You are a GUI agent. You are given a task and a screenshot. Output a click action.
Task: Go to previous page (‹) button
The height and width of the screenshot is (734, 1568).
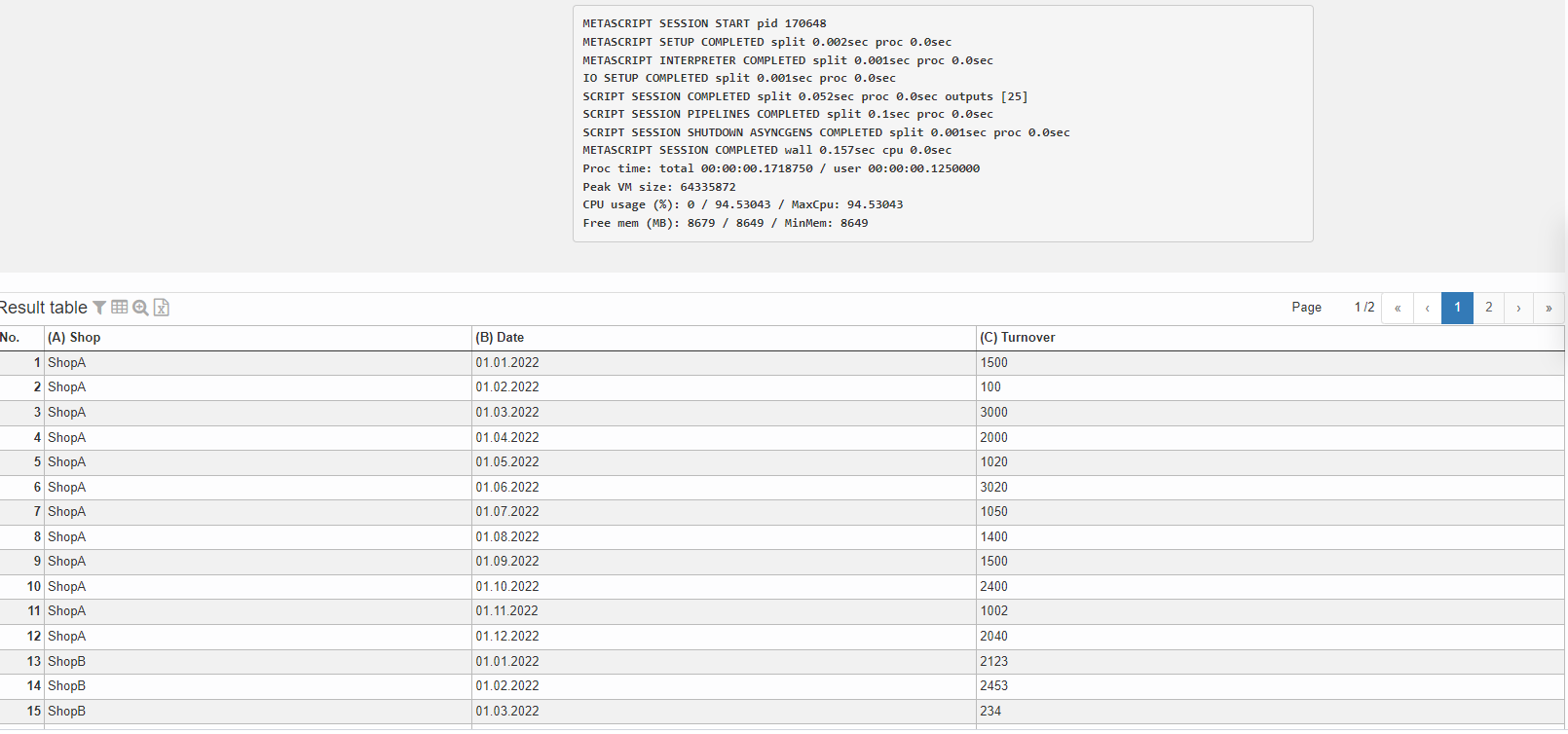click(x=1428, y=308)
